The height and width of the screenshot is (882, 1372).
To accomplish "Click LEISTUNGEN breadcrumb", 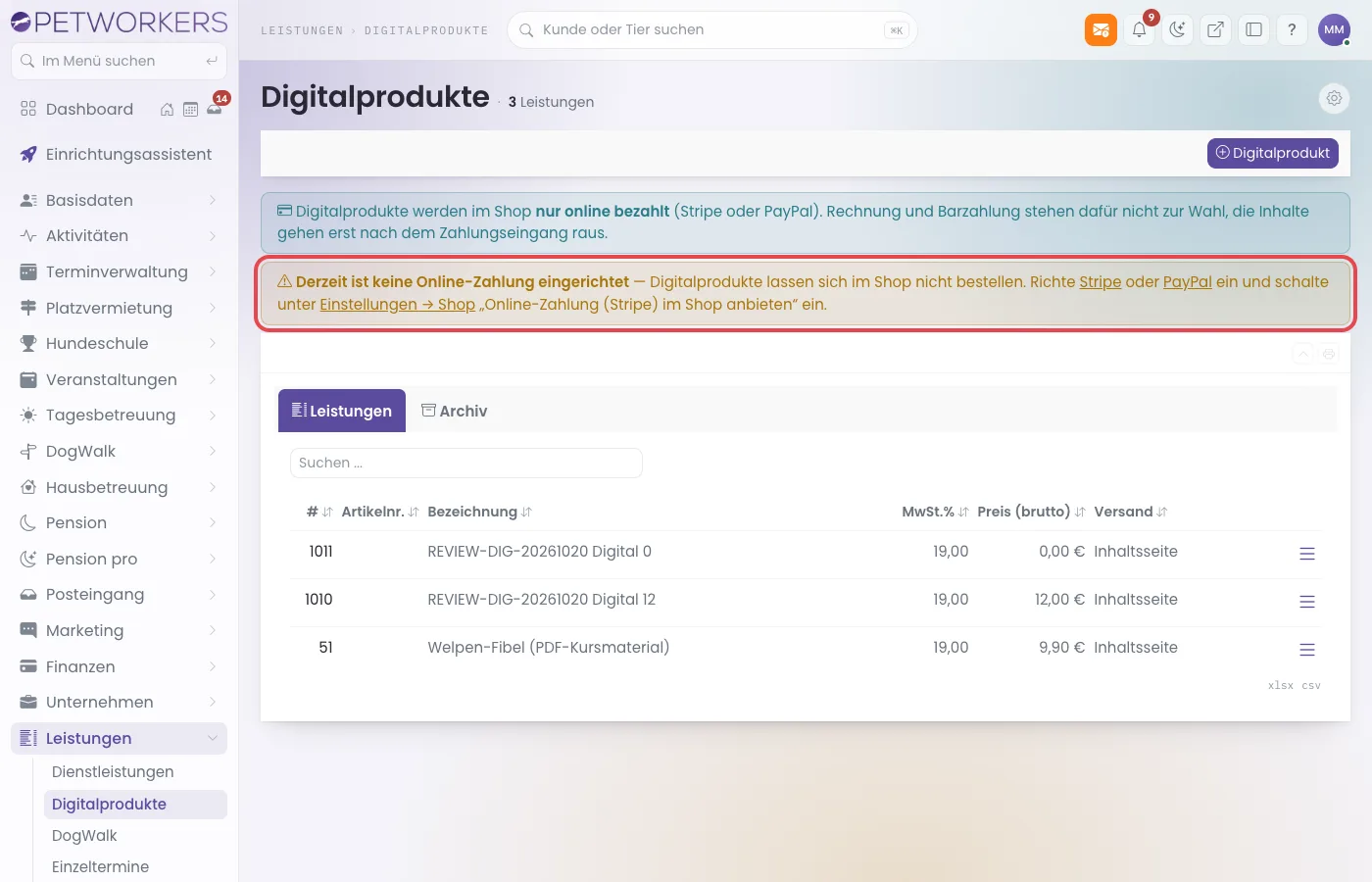I will (x=302, y=30).
